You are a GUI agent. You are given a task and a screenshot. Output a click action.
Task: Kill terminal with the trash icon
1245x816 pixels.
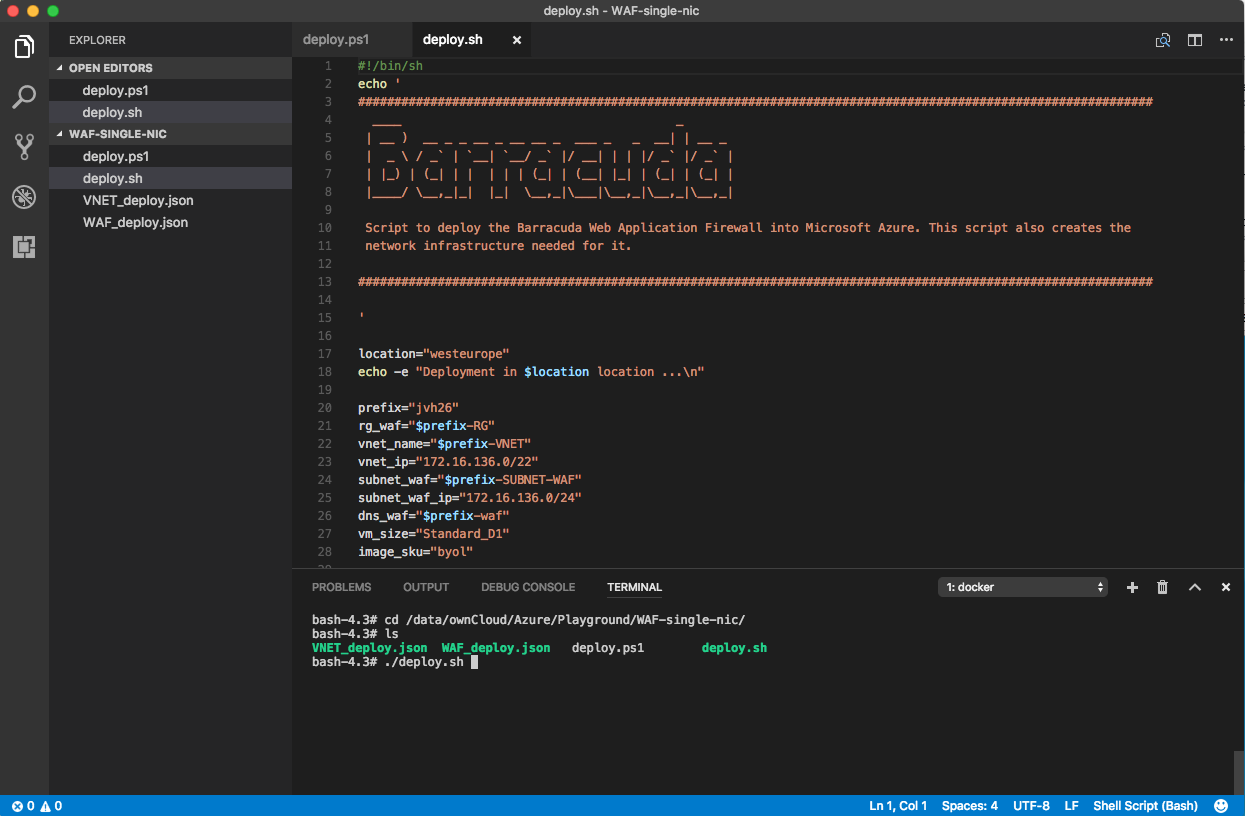tap(1162, 588)
